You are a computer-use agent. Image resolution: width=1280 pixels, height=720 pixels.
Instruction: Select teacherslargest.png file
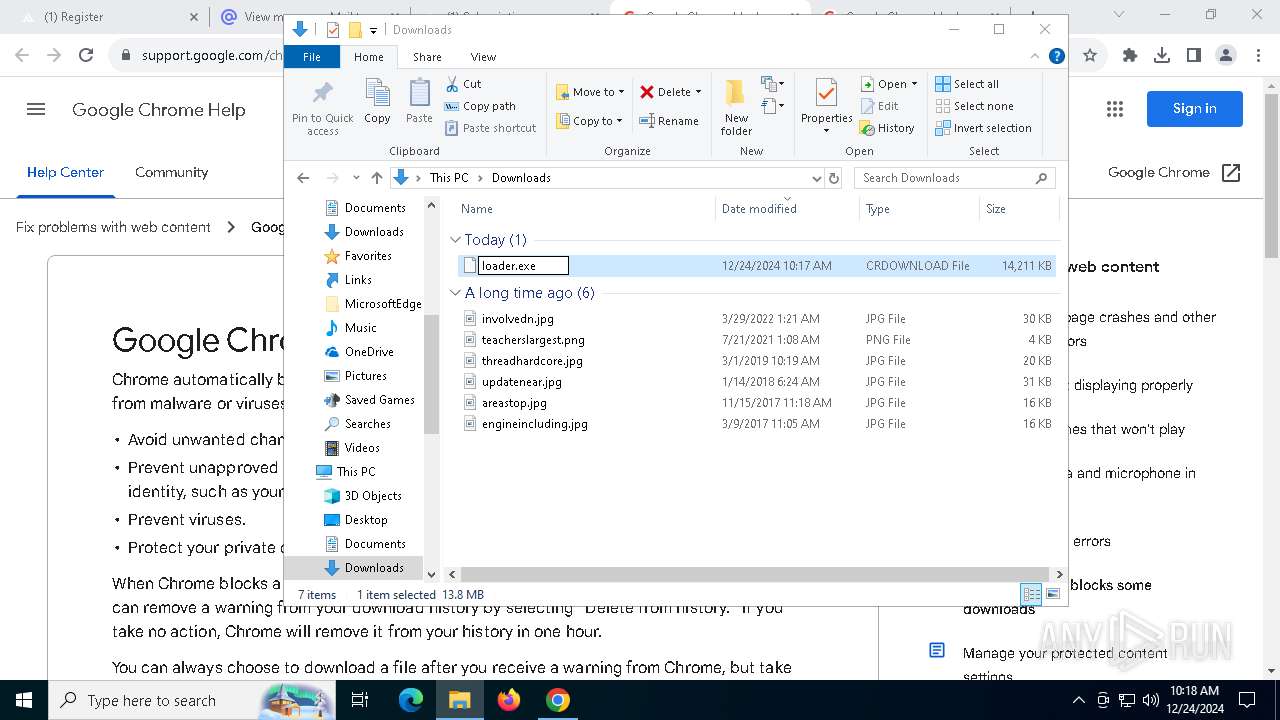click(x=533, y=340)
